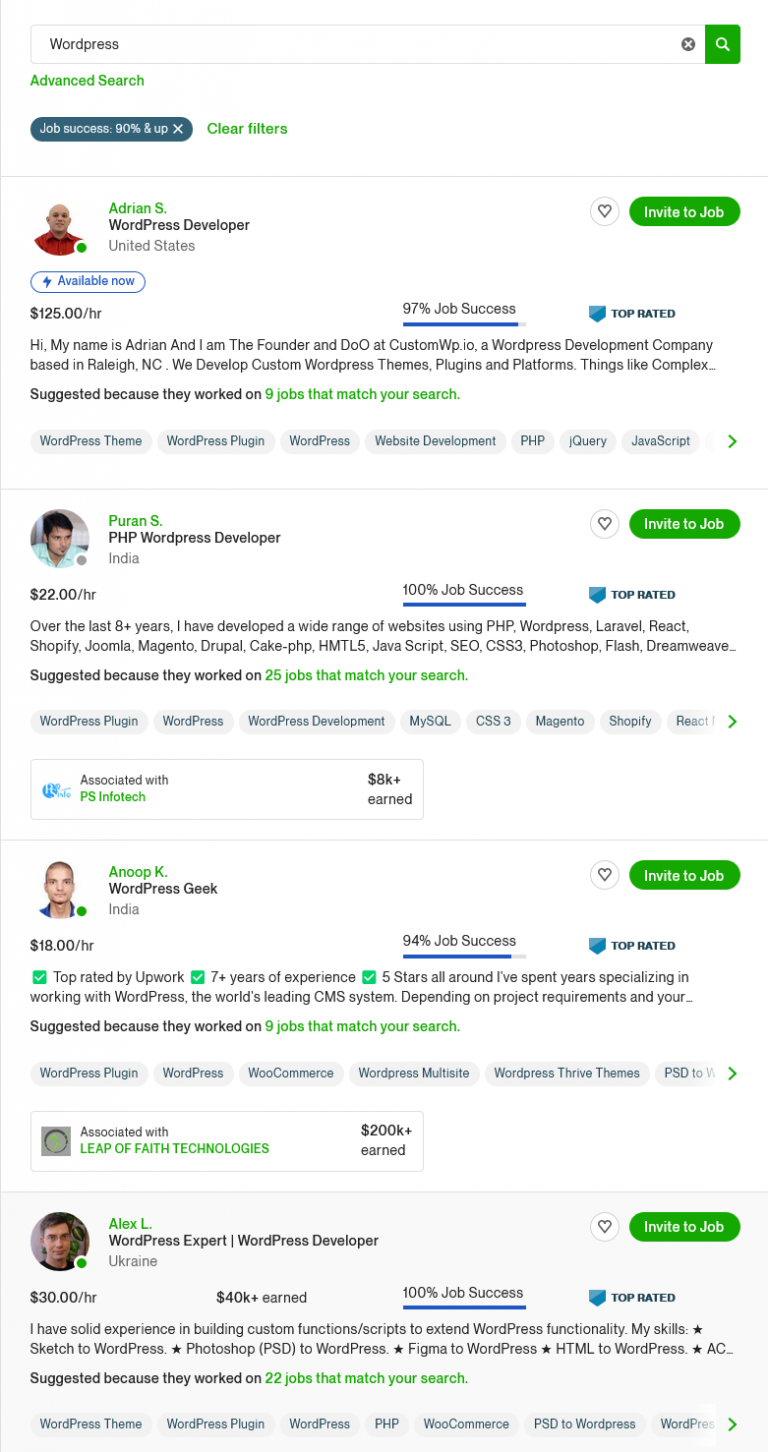Save Adrian S. with the heart icon
768x1452 pixels.
click(604, 211)
